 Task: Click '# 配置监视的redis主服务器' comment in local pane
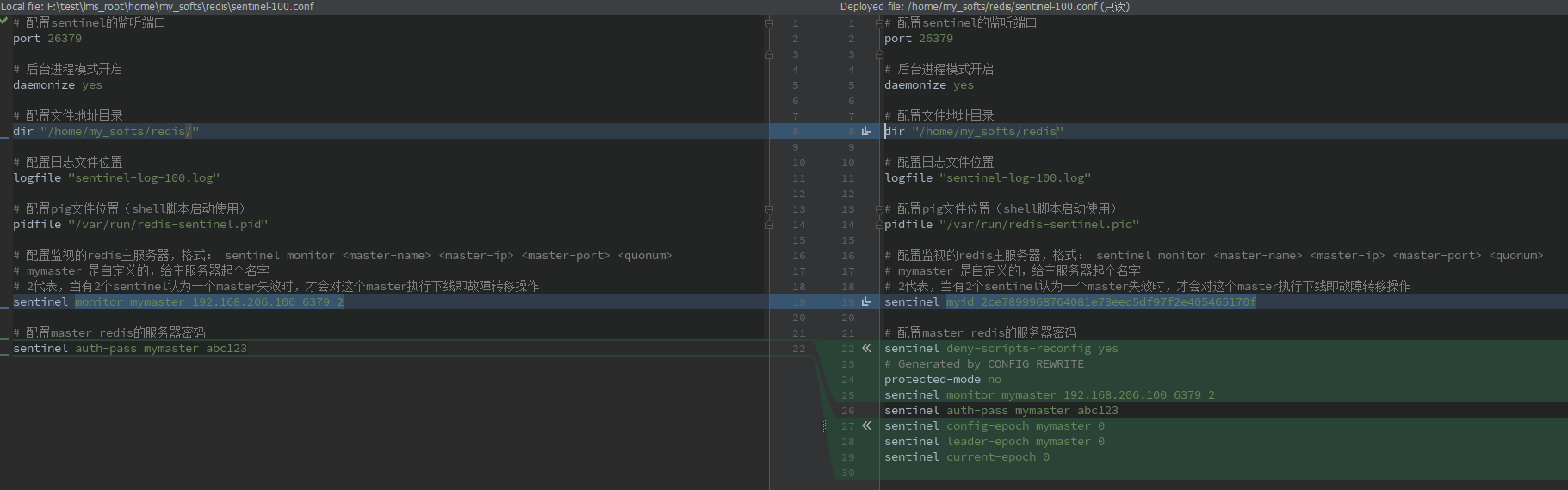click(x=343, y=255)
